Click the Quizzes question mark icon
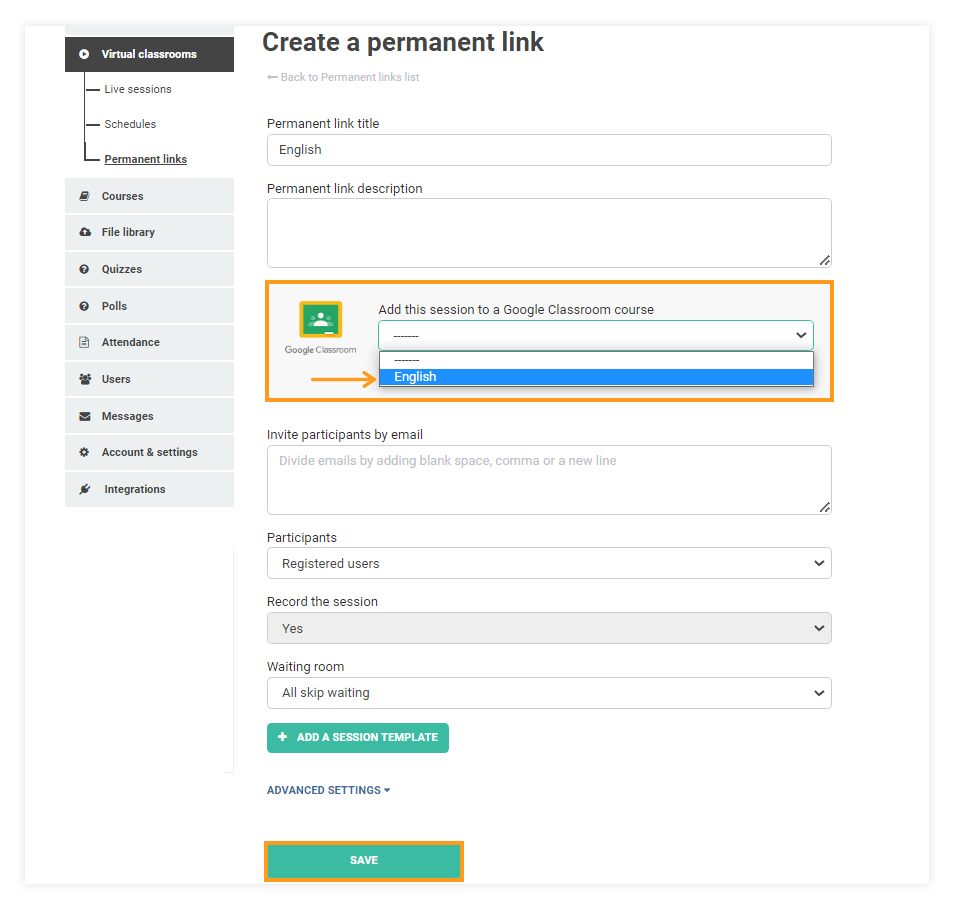The width and height of the screenshot is (955, 910). point(84,269)
